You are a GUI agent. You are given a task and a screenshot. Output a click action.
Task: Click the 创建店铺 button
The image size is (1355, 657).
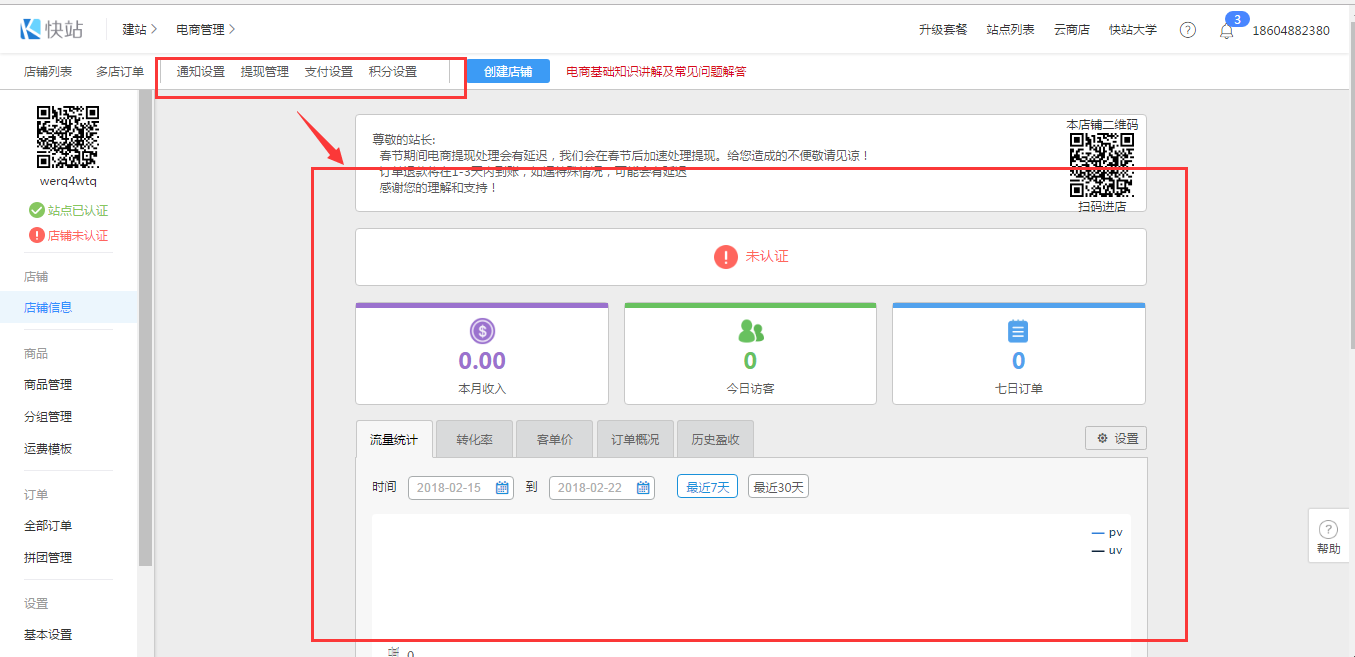(508, 72)
